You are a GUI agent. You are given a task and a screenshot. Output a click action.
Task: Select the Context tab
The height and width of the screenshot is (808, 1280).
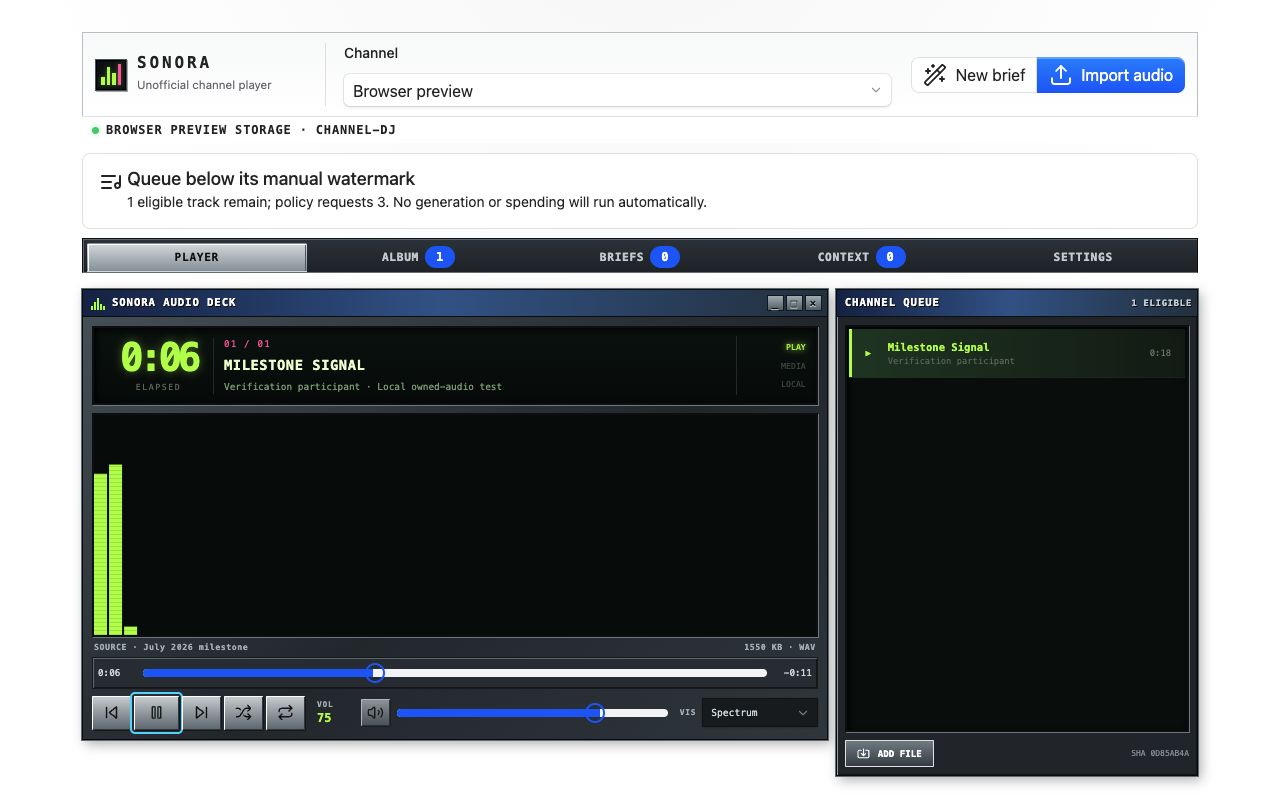pos(861,257)
